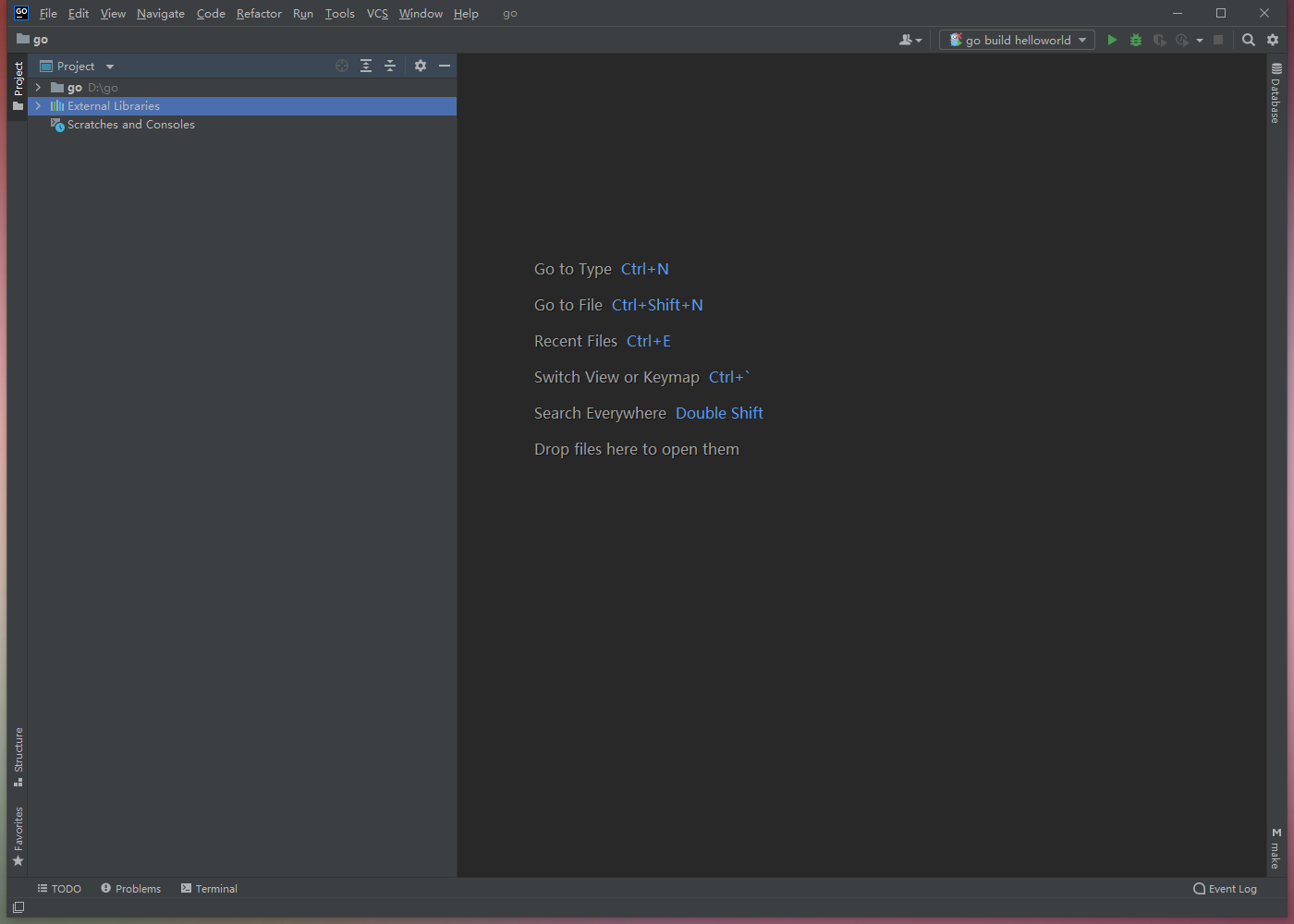Open the View menu
The image size is (1294, 924).
point(113,14)
